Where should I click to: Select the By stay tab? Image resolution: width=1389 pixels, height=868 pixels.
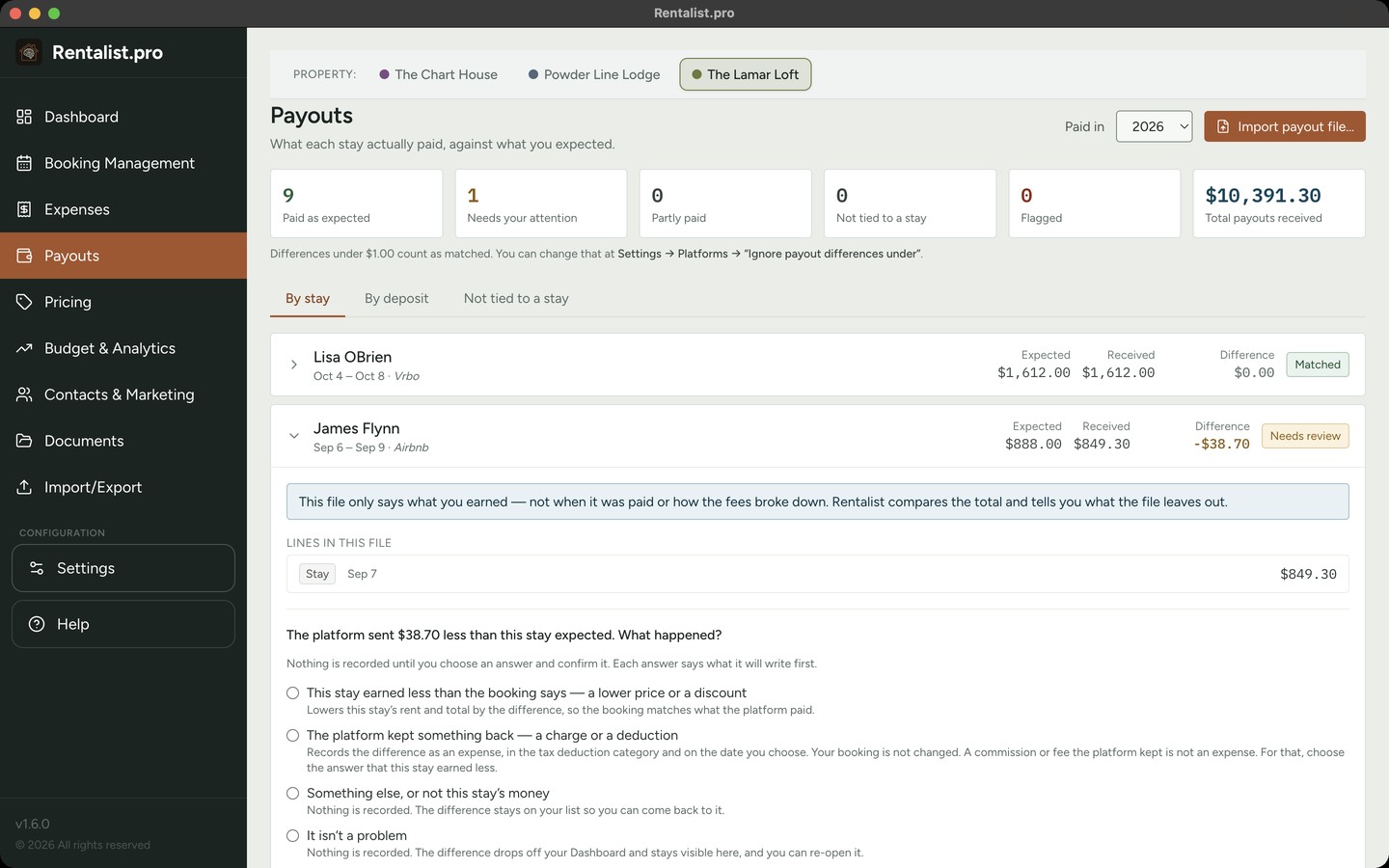tap(308, 299)
